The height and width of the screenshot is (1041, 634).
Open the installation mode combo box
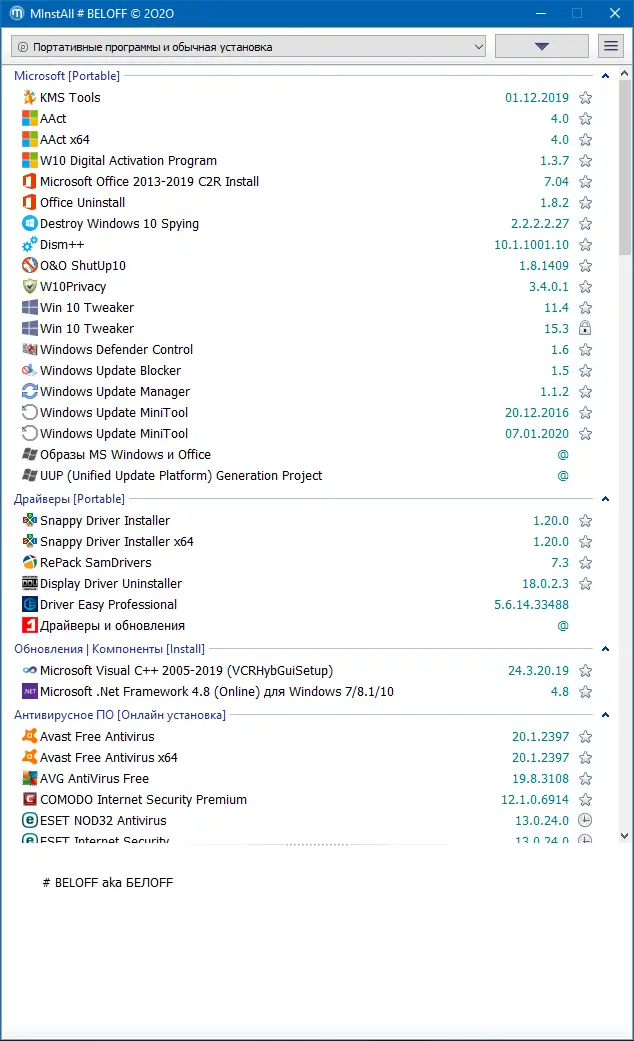[248, 46]
